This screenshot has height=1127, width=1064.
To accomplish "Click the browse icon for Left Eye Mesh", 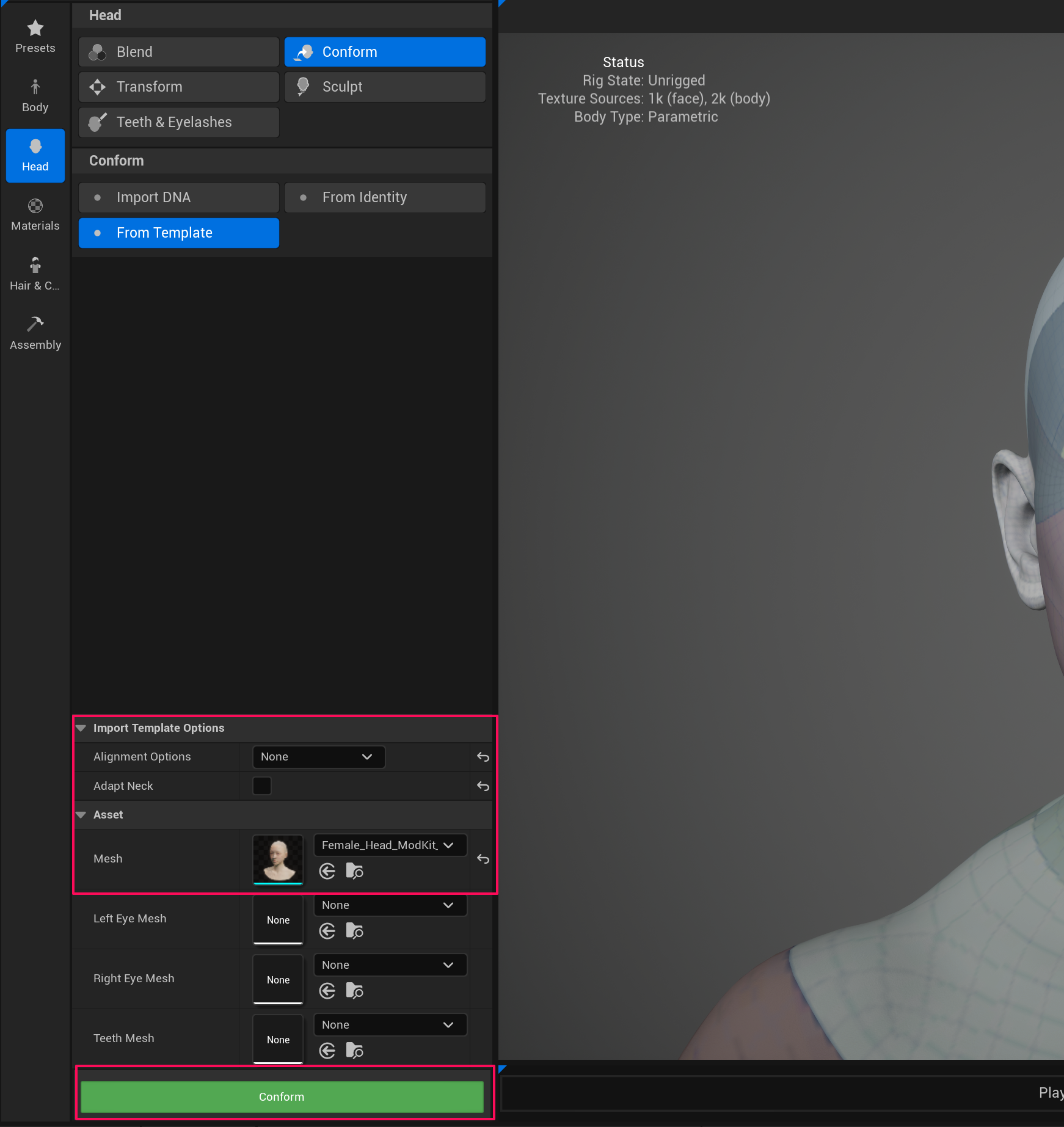I will pyautogui.click(x=354, y=931).
